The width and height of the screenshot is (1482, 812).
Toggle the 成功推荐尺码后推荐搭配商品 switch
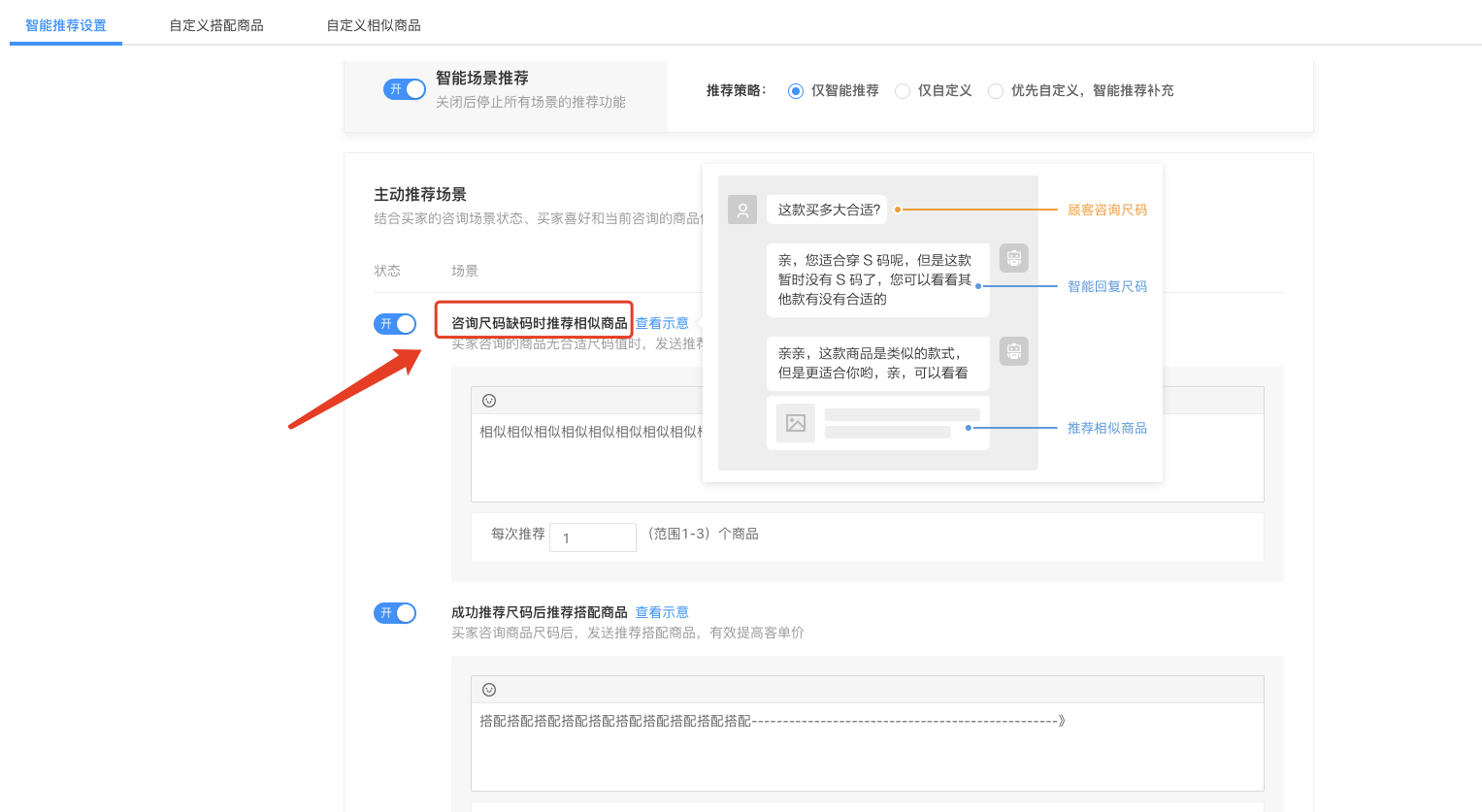pyautogui.click(x=395, y=613)
